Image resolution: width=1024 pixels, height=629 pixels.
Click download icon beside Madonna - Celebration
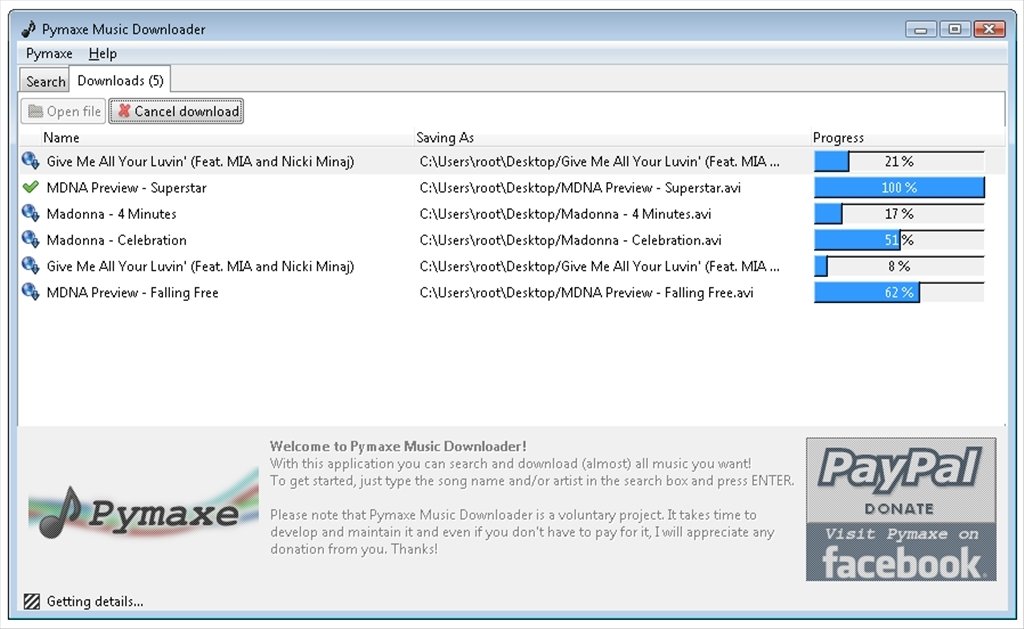[30, 239]
